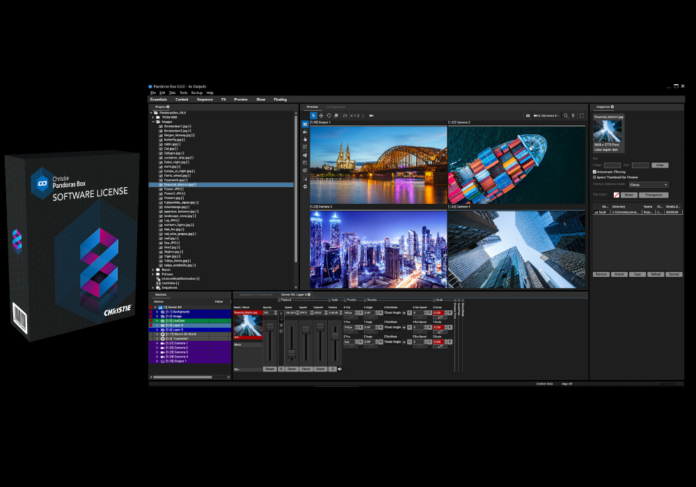This screenshot has height=487, width=696.
Task: Open the File menu
Action: 153,93
